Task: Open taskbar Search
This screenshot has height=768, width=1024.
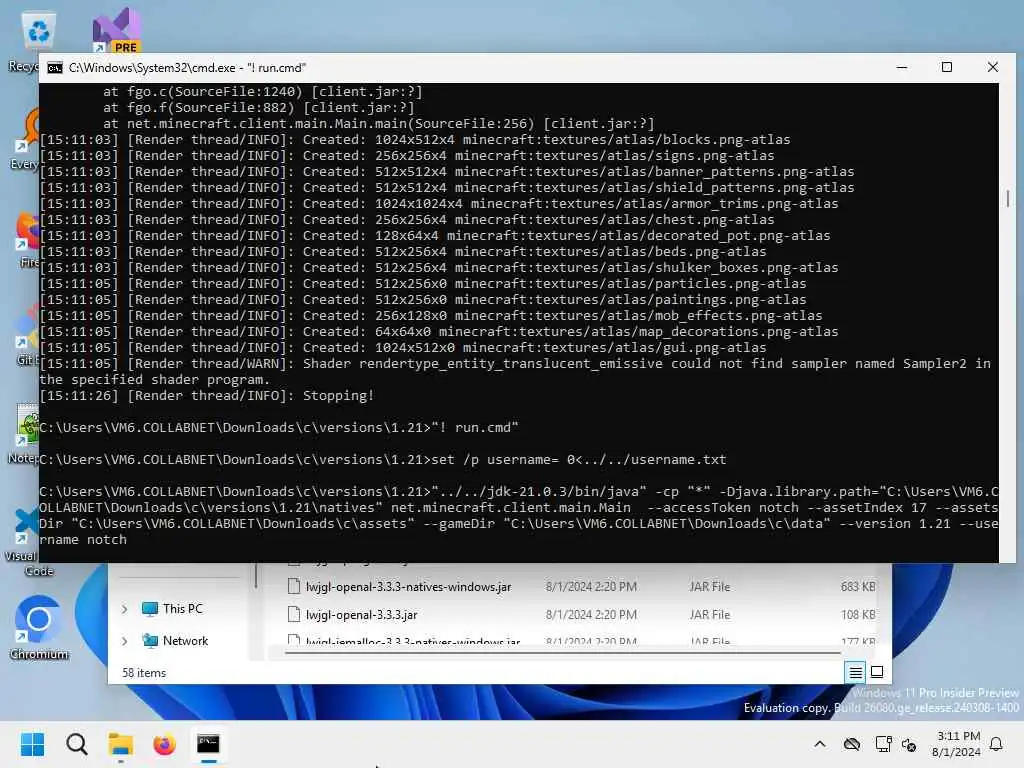Action: (x=76, y=744)
